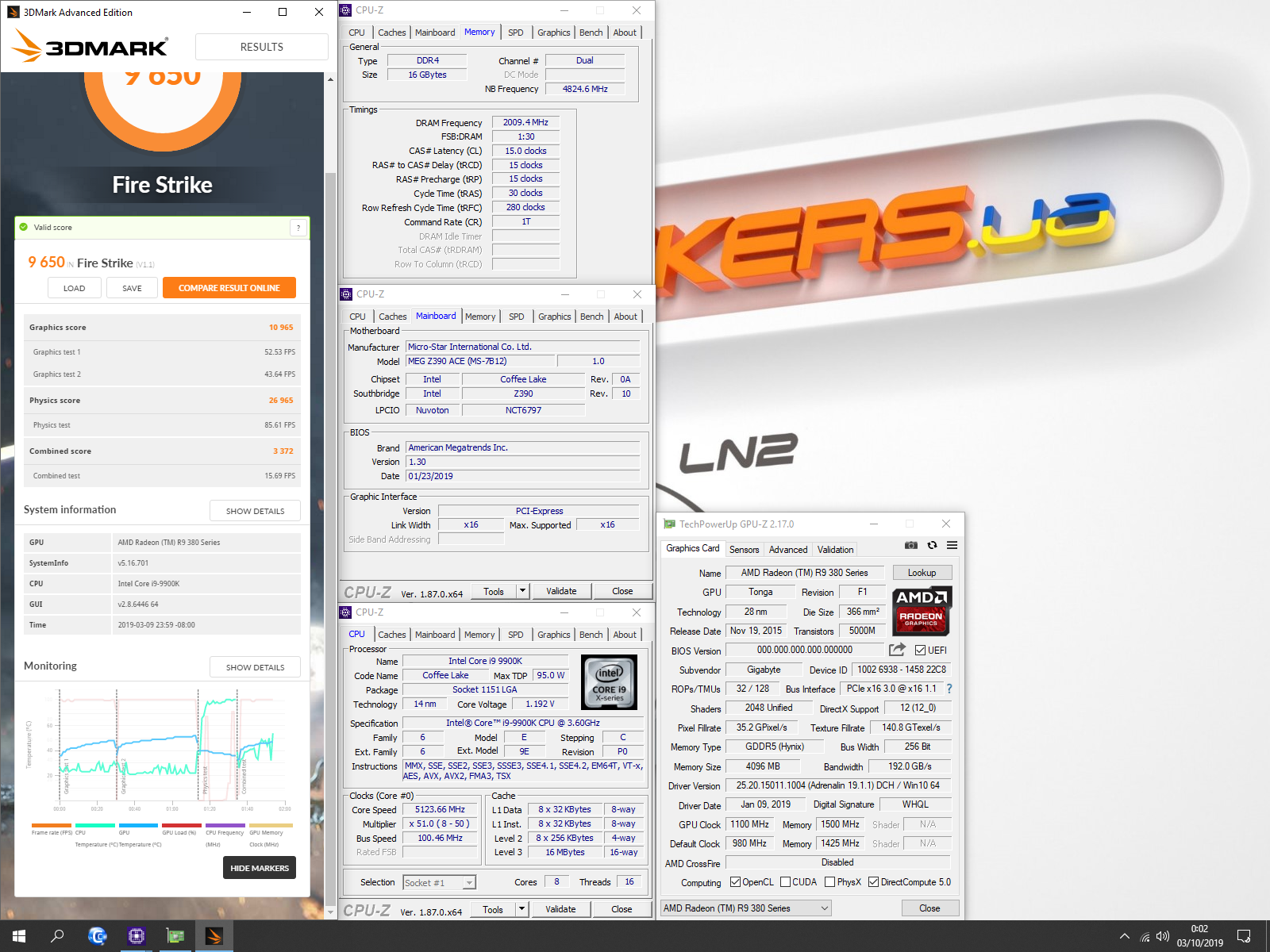Toggle the DirectCompute 5.0 checkbox

873,881
